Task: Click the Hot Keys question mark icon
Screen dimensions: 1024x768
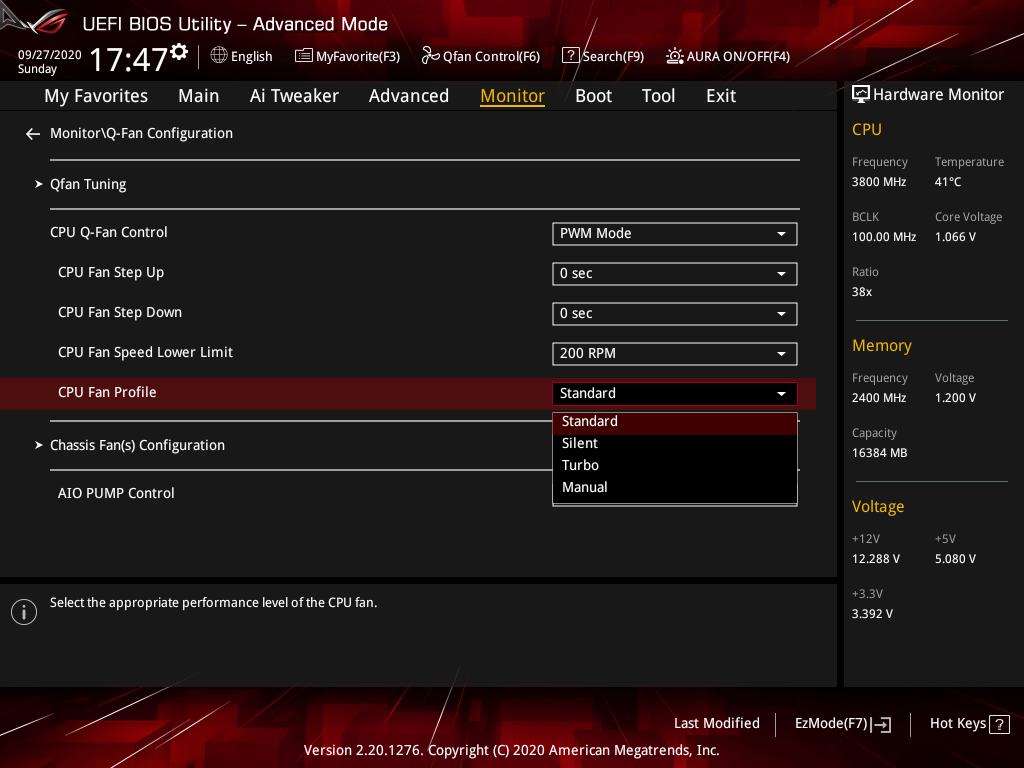Action: point(999,724)
